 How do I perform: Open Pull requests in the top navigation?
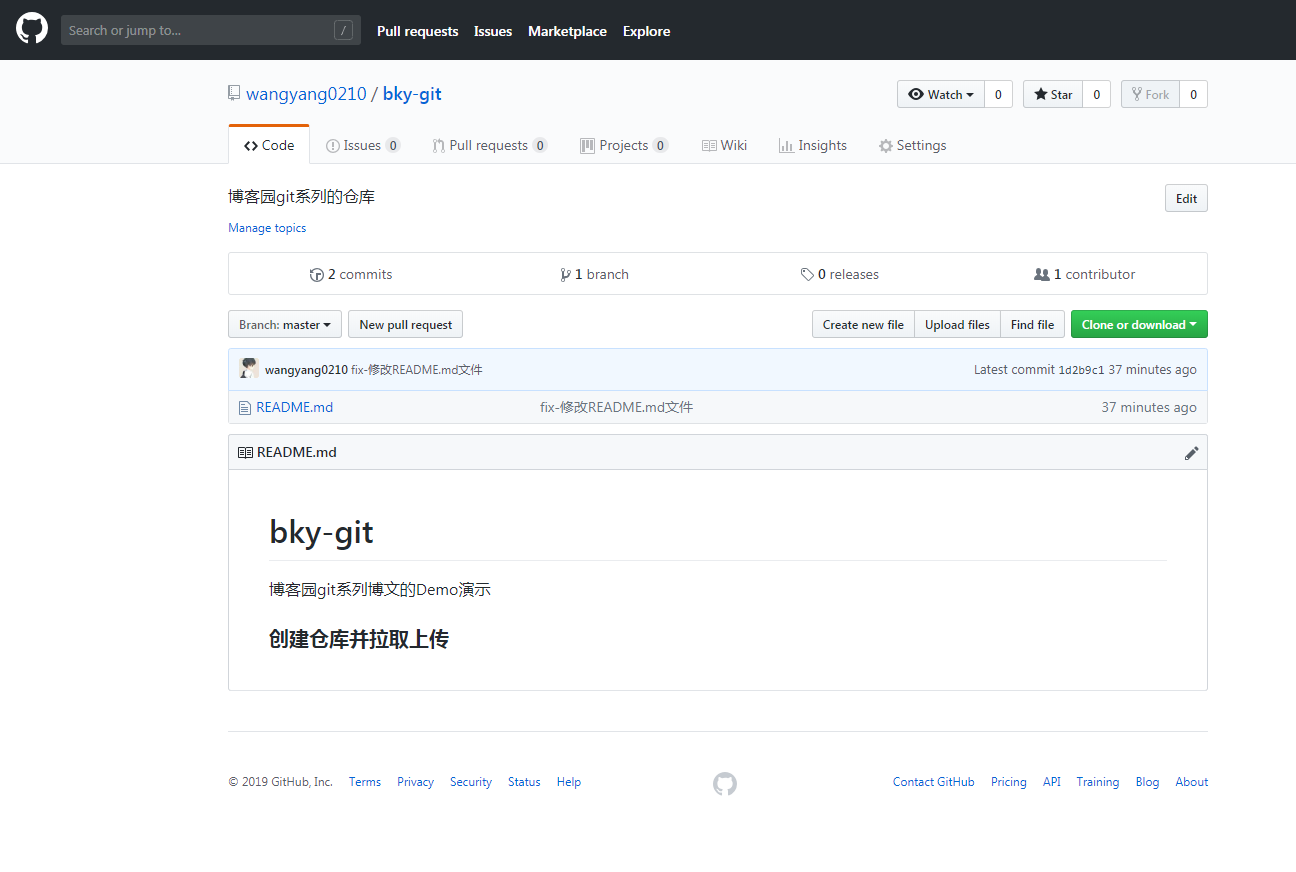coord(418,31)
